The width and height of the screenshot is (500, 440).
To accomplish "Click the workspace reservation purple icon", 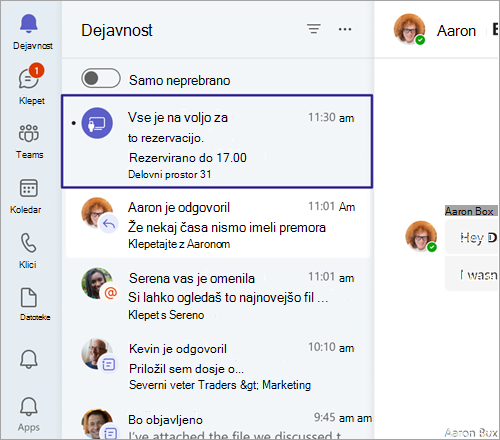I will [97, 123].
